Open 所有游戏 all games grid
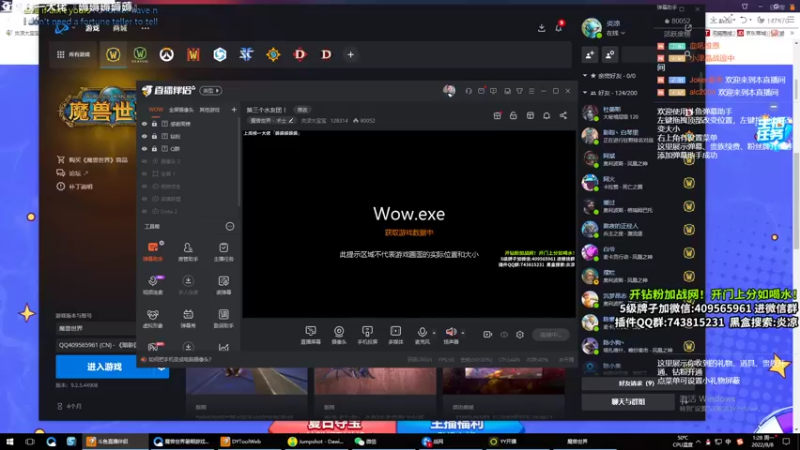The image size is (800, 450). [x=73, y=55]
